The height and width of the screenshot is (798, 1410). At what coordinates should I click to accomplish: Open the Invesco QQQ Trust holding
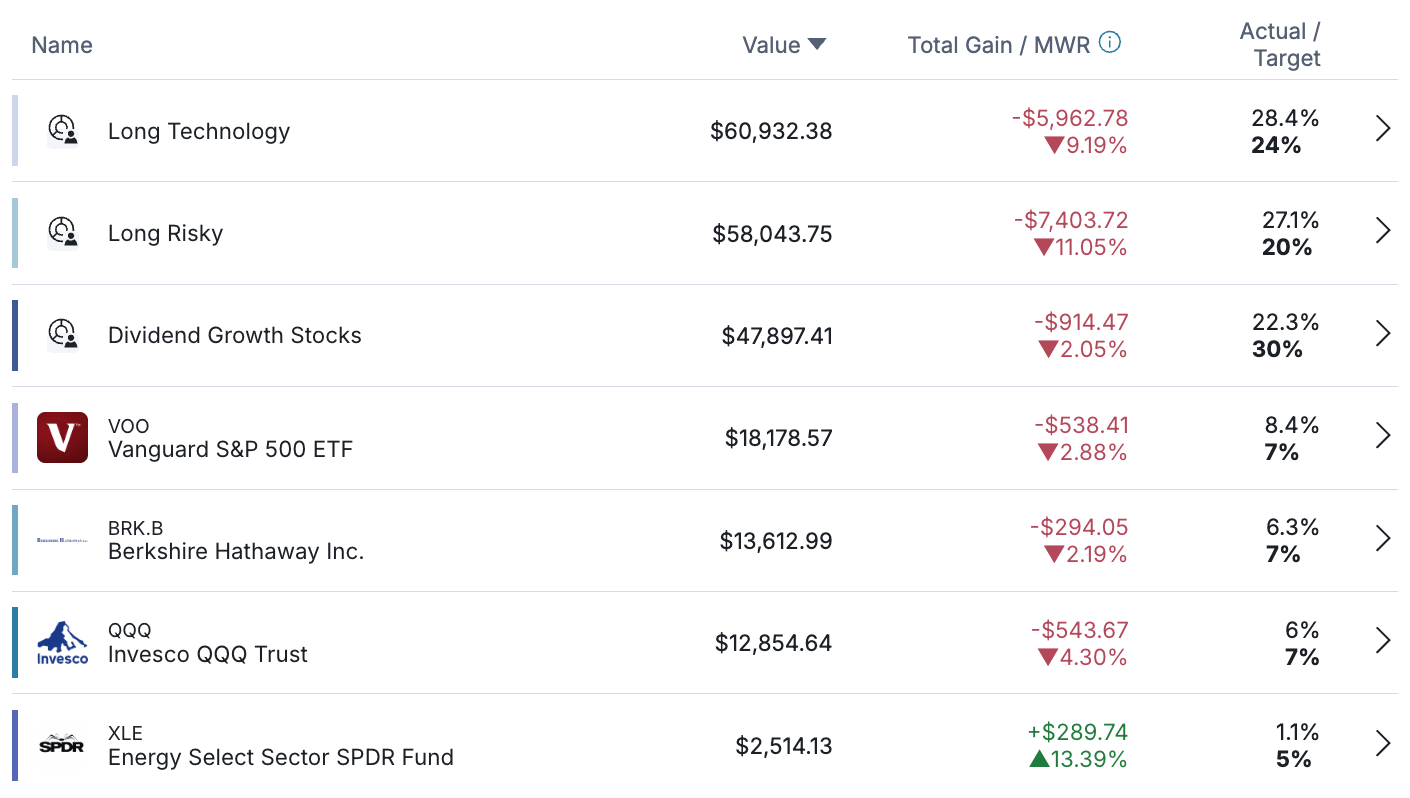click(x=208, y=655)
